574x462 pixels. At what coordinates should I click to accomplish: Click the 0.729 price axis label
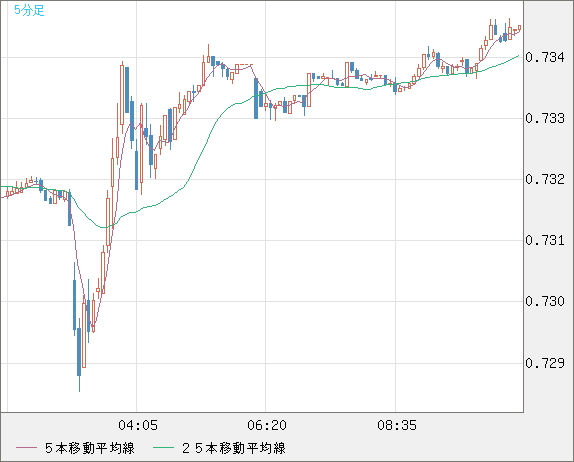(545, 363)
